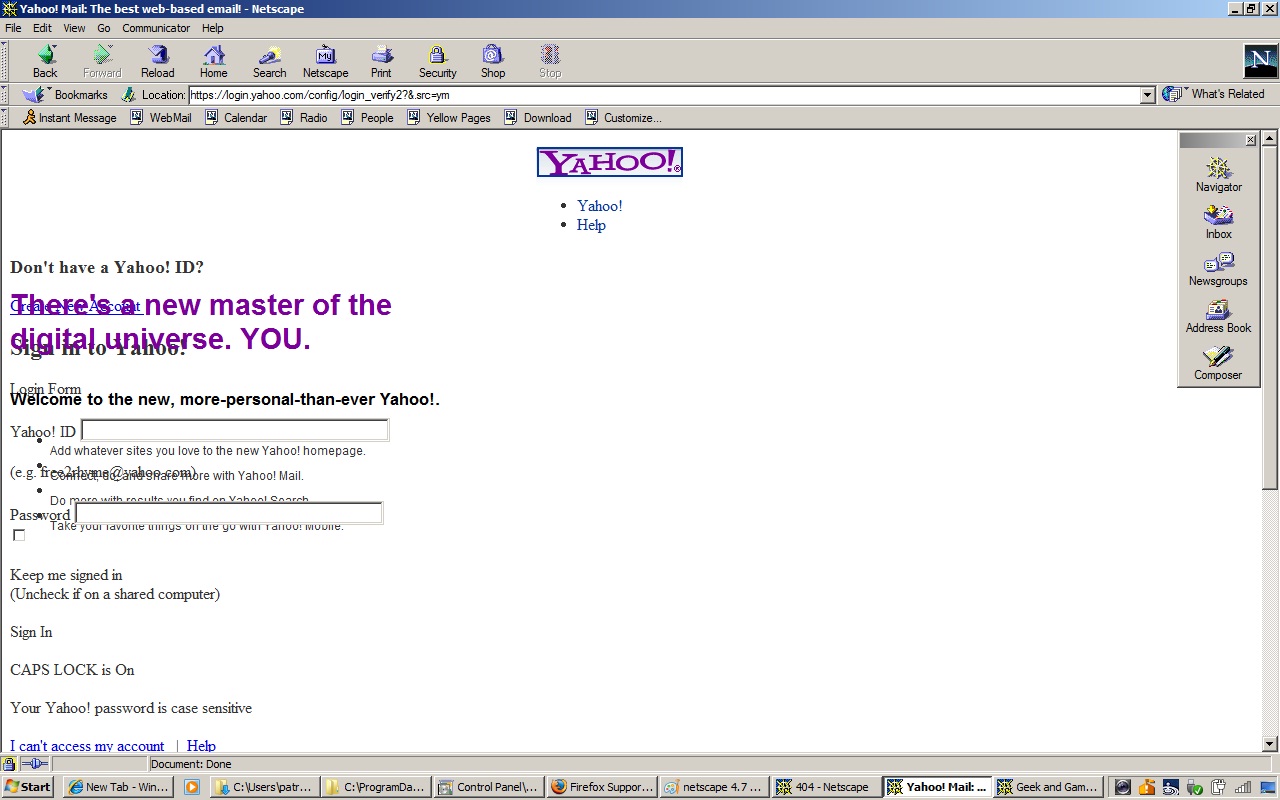
Task: Click into the Yahoo! ID field
Action: (235, 431)
